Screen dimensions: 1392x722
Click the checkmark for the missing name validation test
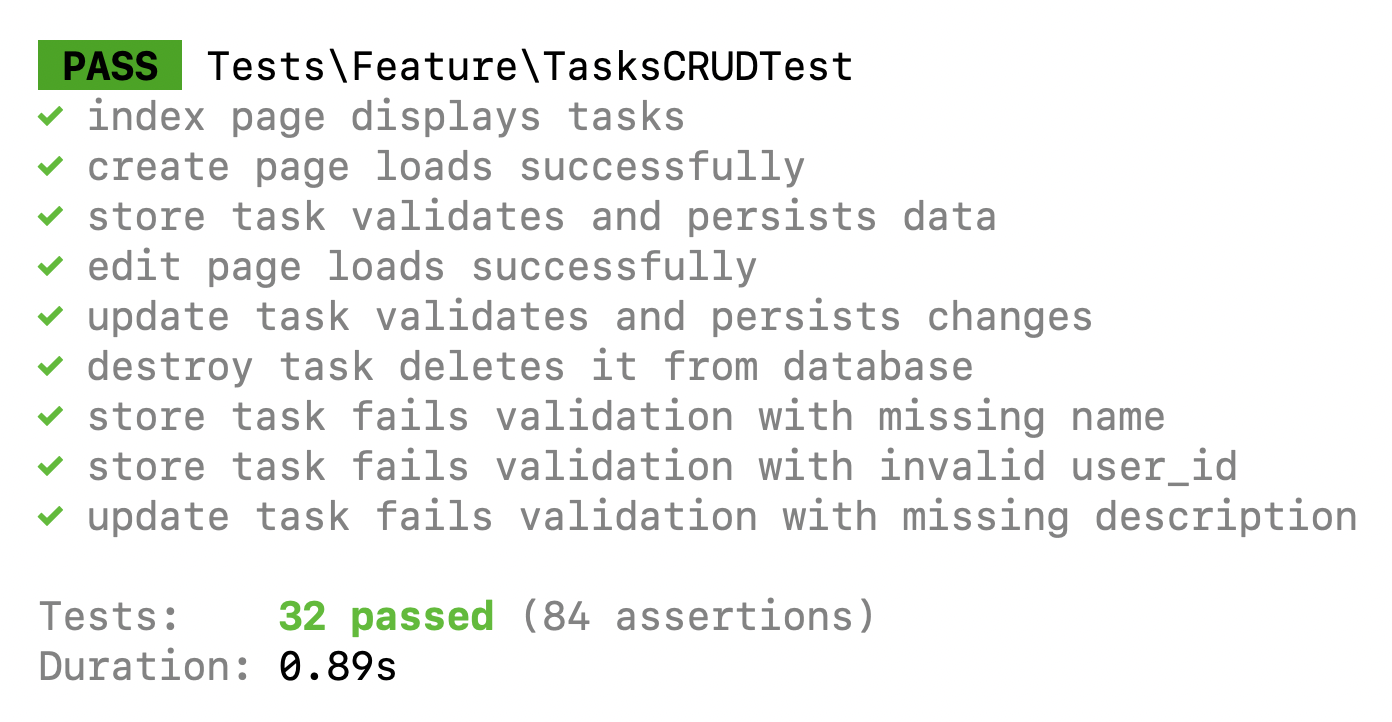(51, 417)
